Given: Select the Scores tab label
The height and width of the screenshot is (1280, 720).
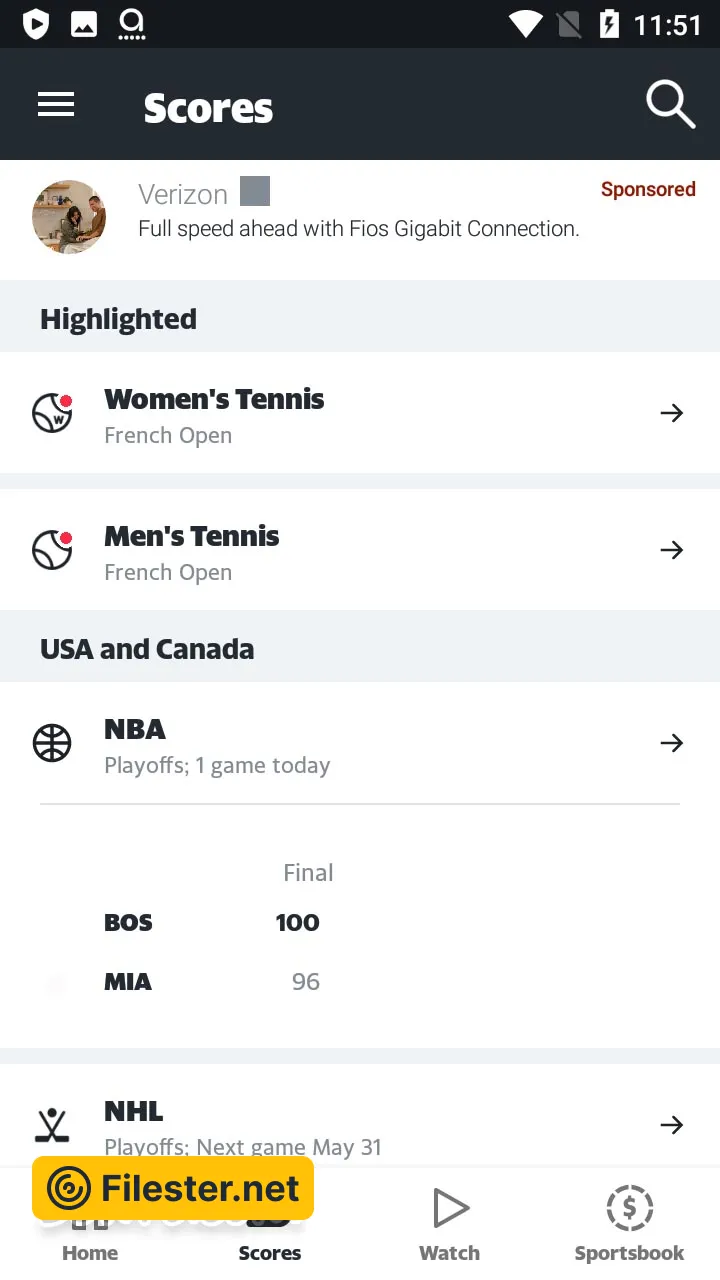Looking at the screenshot, I should coord(270,1253).
